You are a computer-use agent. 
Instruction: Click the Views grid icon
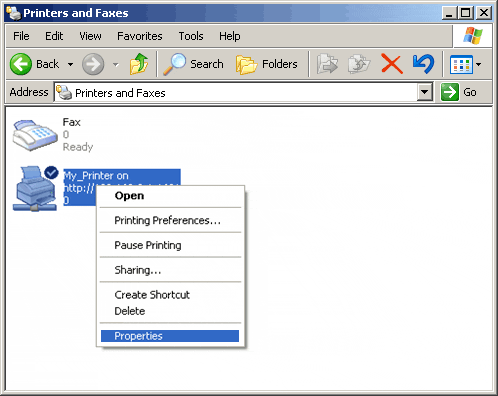461,64
